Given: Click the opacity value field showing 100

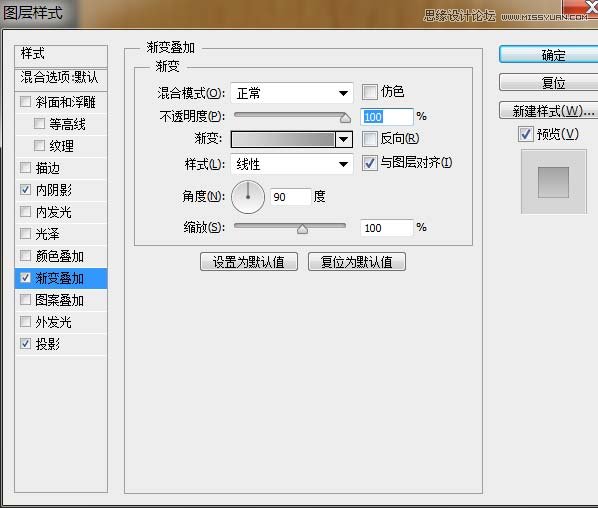Looking at the screenshot, I should click(387, 117).
